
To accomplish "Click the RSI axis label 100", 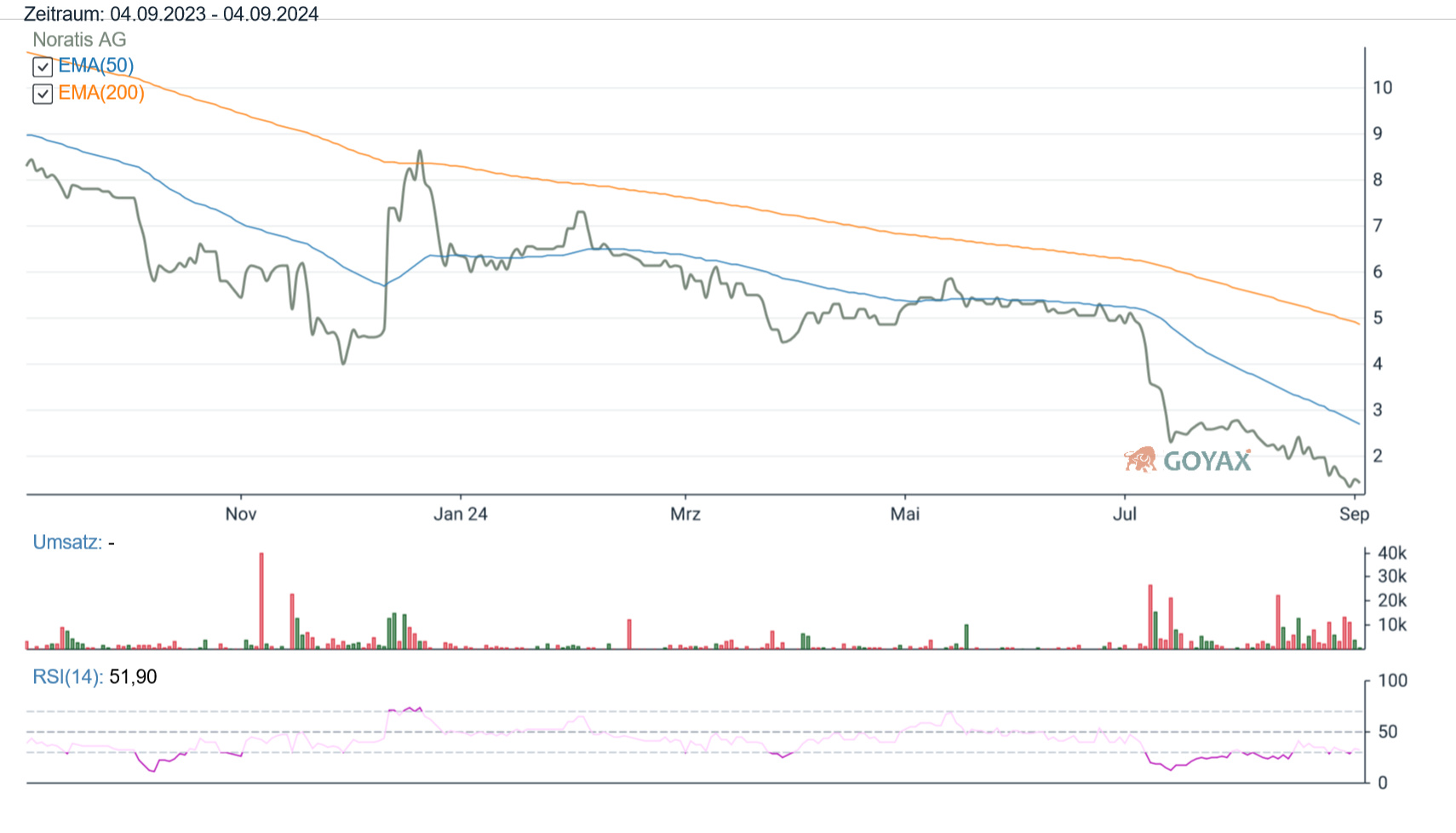I will coord(1393,681).
